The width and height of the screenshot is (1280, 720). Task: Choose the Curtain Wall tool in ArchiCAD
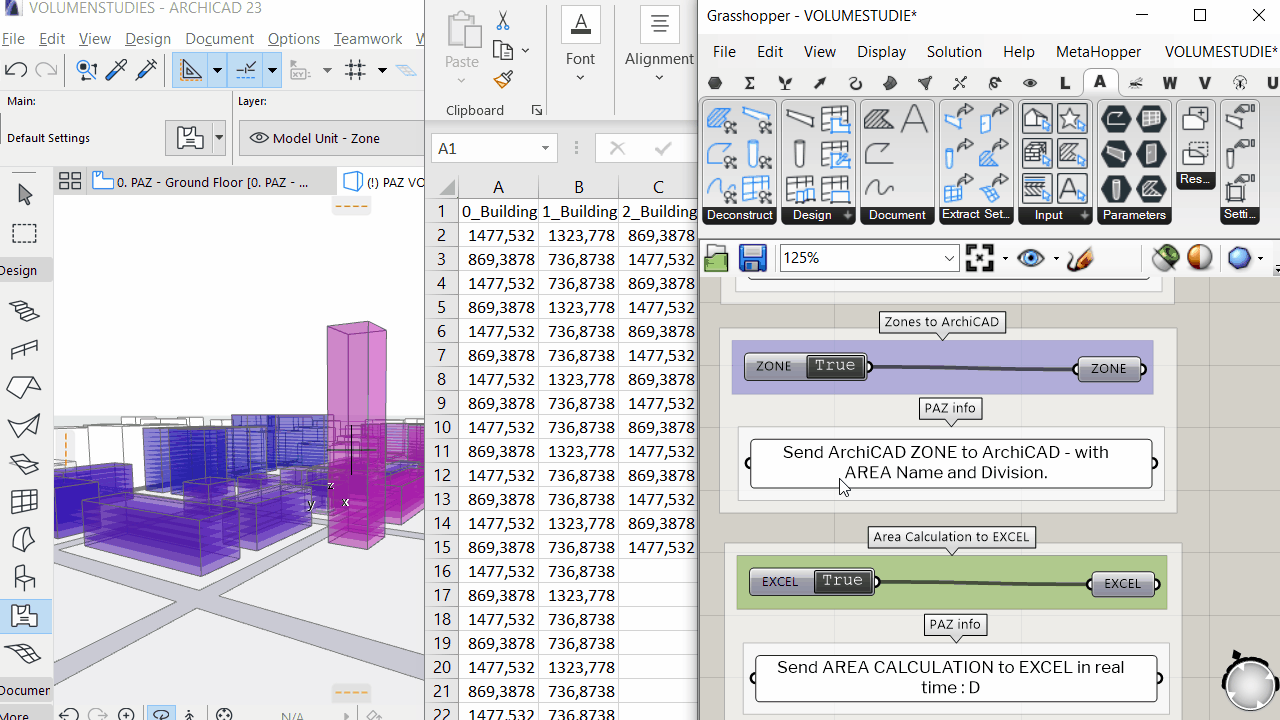(25, 502)
